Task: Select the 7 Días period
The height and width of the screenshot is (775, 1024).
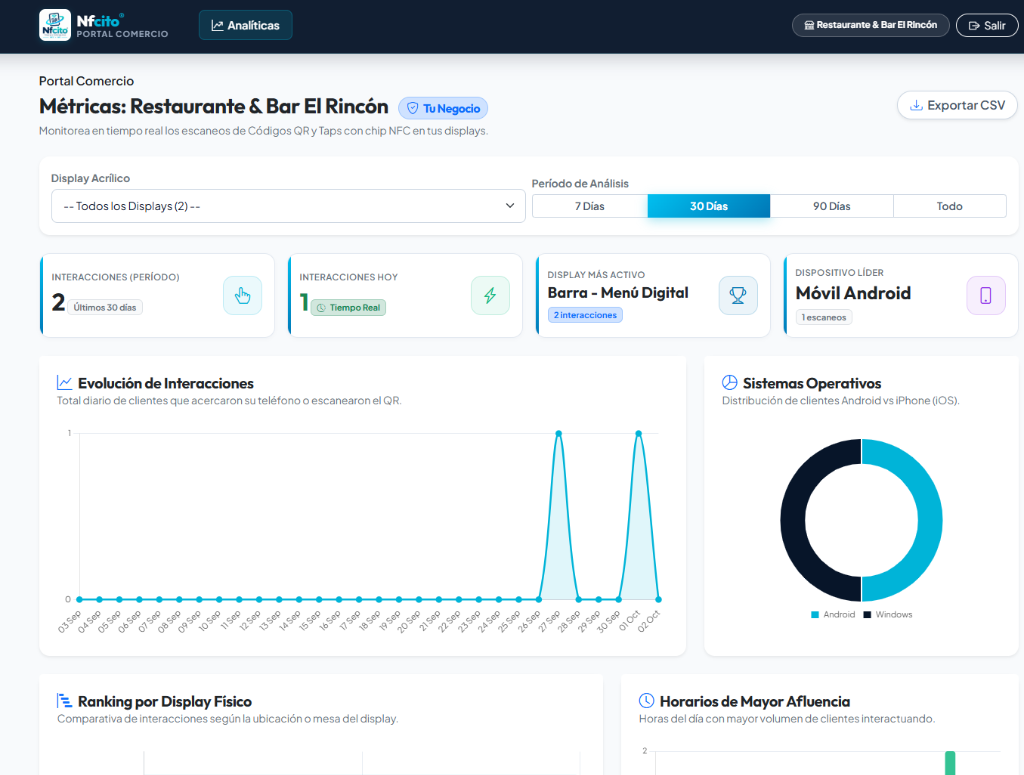Action: click(x=590, y=206)
